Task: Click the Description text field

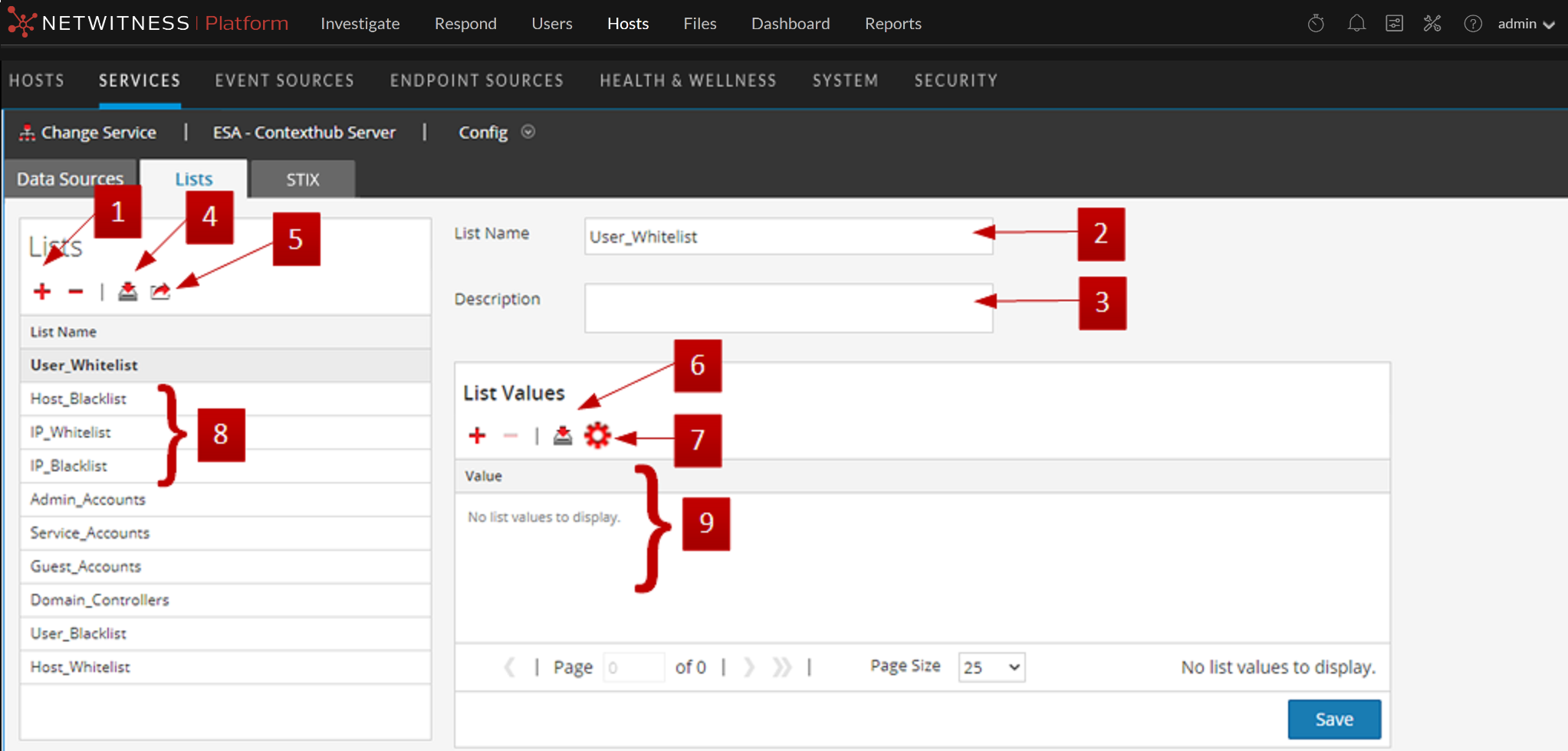Action: tap(788, 308)
